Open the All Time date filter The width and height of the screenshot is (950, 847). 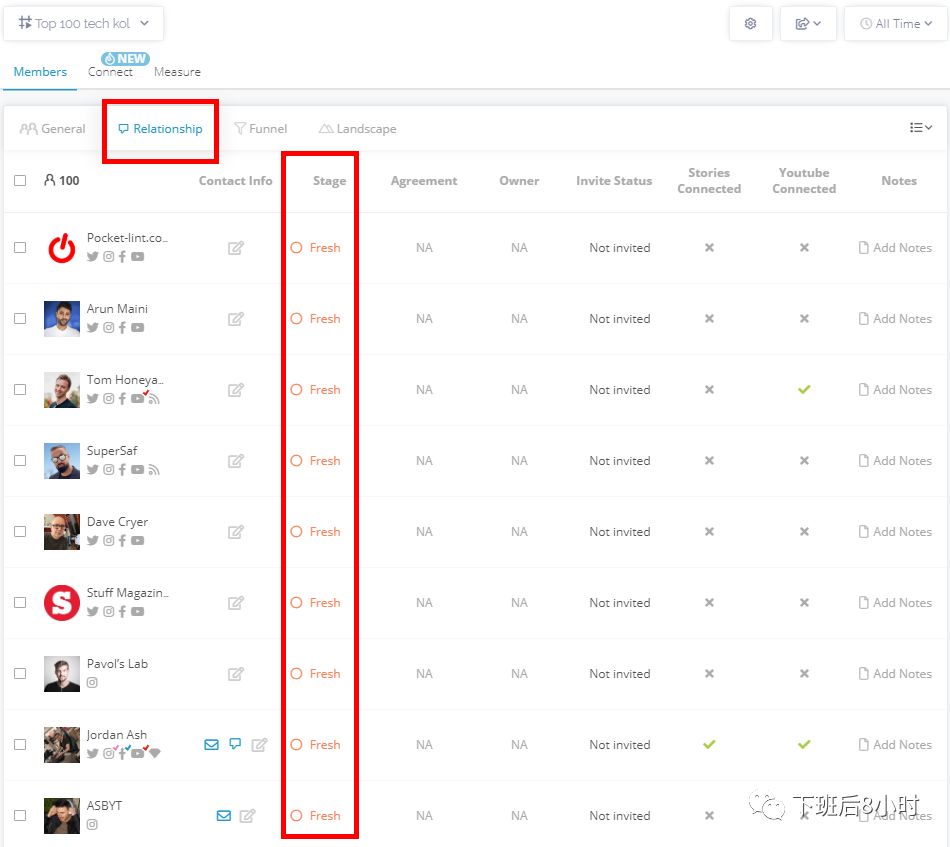coord(895,24)
